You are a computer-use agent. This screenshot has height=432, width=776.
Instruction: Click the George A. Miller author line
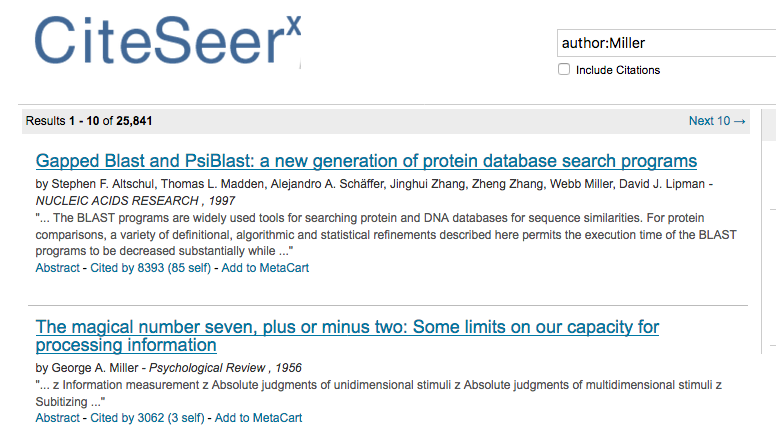coord(168,368)
